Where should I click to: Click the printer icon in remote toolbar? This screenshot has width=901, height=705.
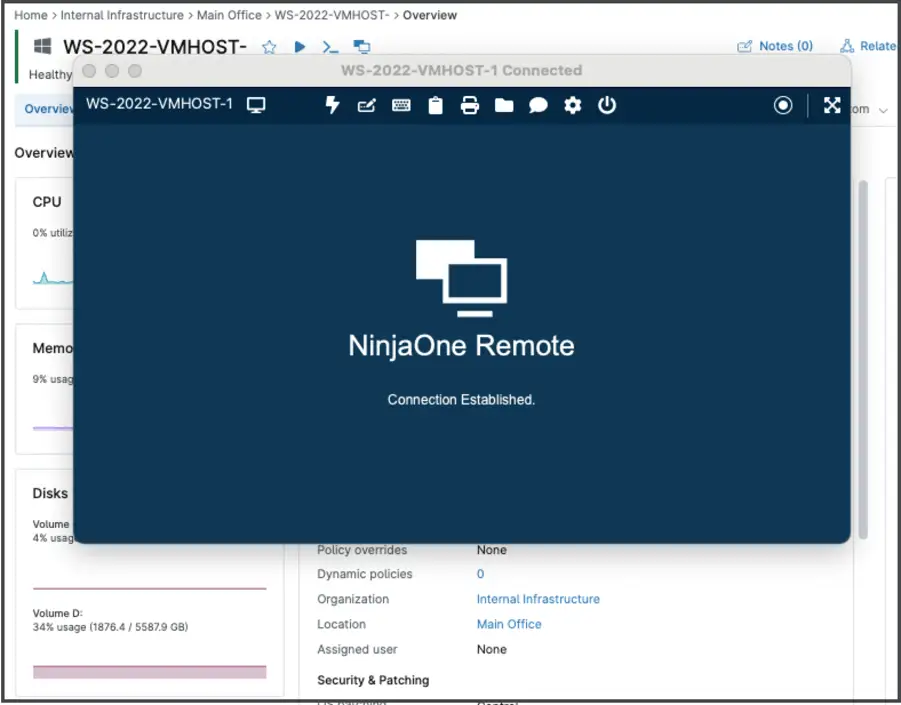pyautogui.click(x=469, y=105)
